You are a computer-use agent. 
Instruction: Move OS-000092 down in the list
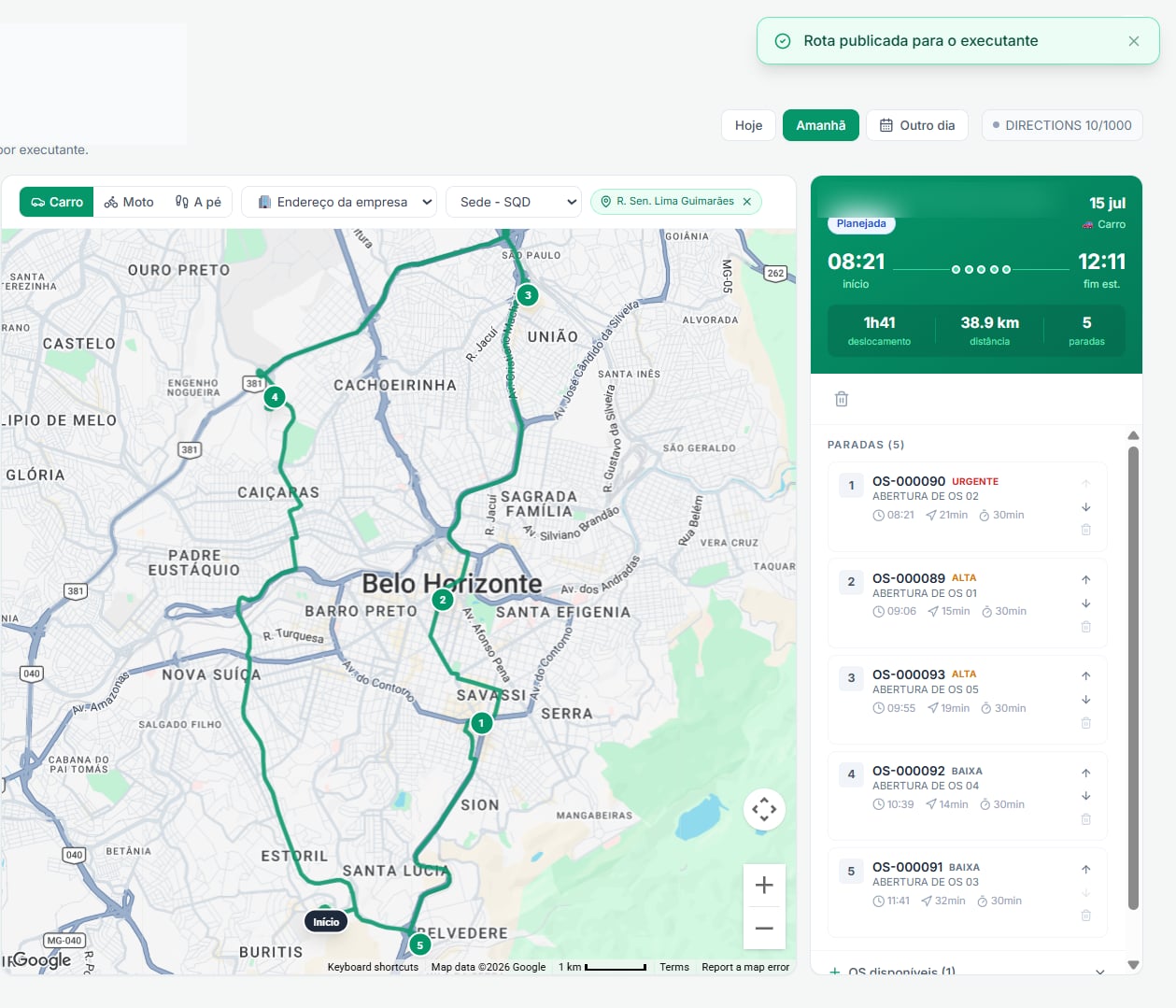click(1086, 796)
